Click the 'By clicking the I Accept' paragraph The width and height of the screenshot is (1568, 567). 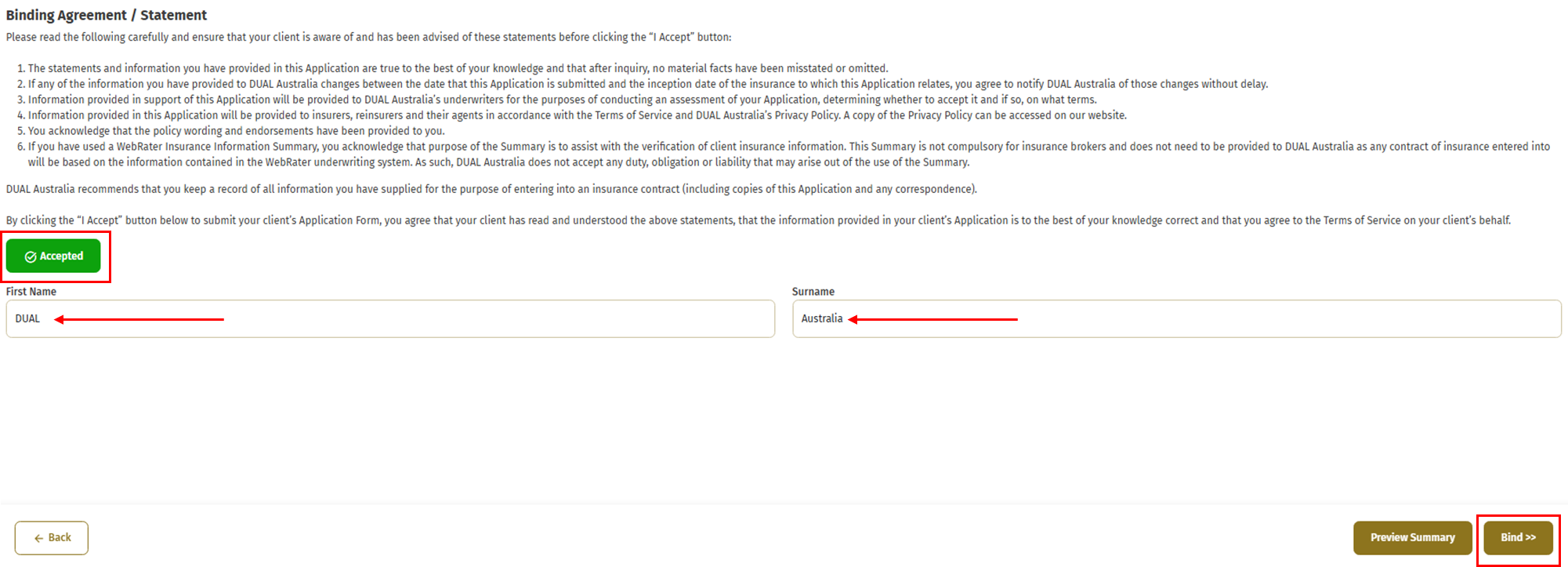tap(758, 220)
